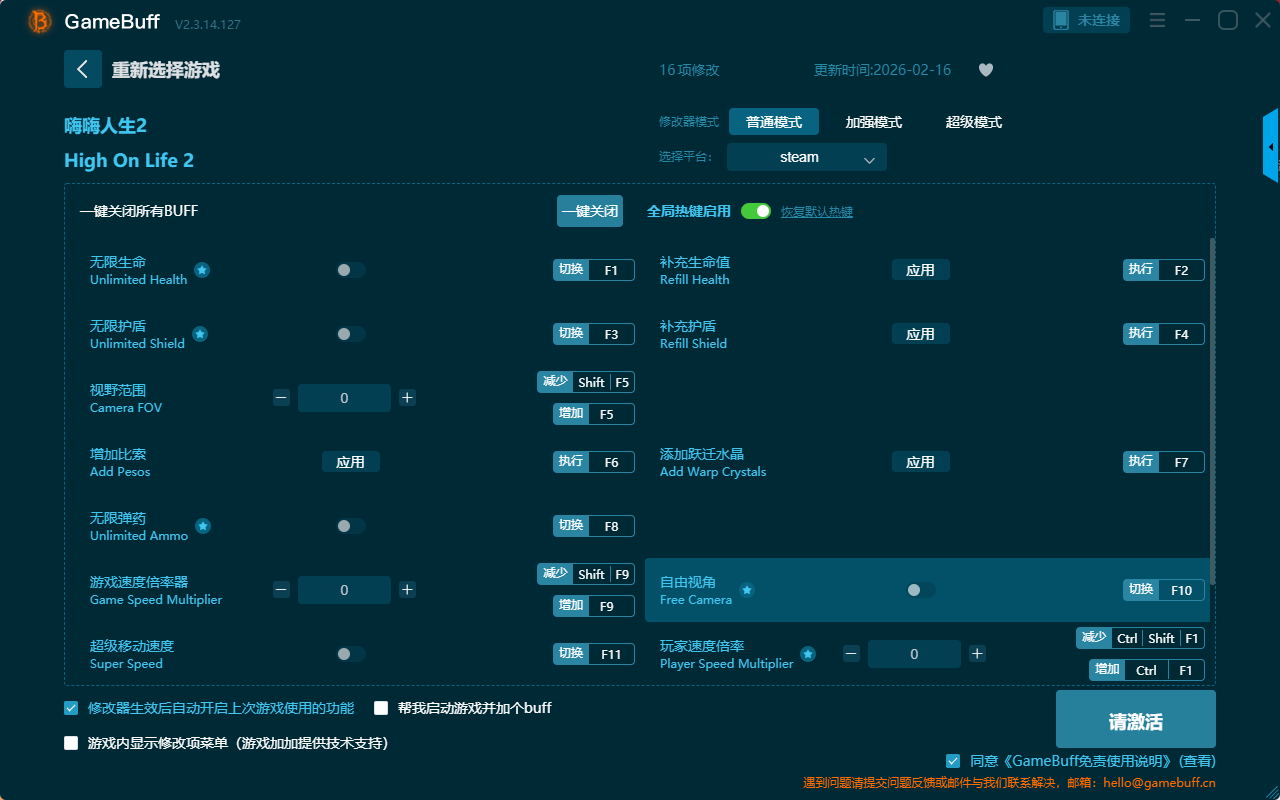Viewport: 1280px width, 800px height.
Task: Open the steam platform dropdown
Action: point(806,157)
